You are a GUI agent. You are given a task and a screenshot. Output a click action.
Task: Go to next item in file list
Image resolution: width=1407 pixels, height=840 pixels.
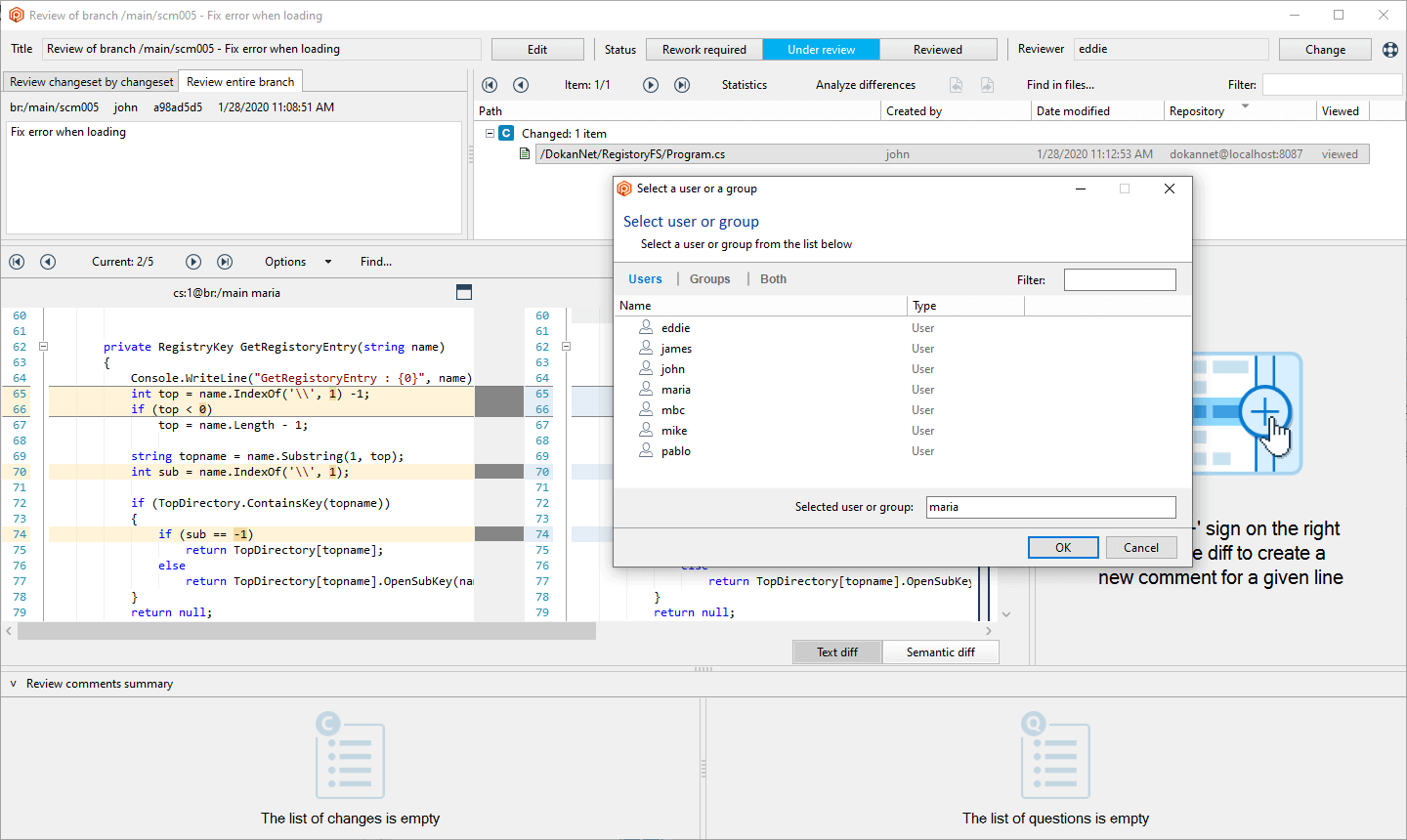pyautogui.click(x=651, y=85)
